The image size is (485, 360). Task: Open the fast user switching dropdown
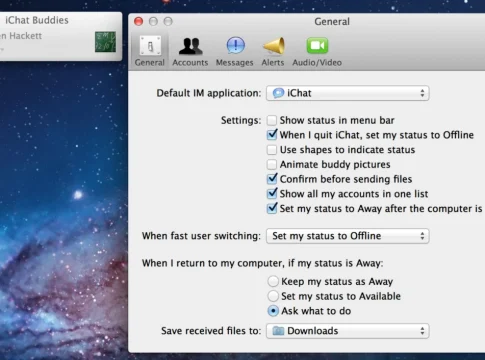click(347, 236)
